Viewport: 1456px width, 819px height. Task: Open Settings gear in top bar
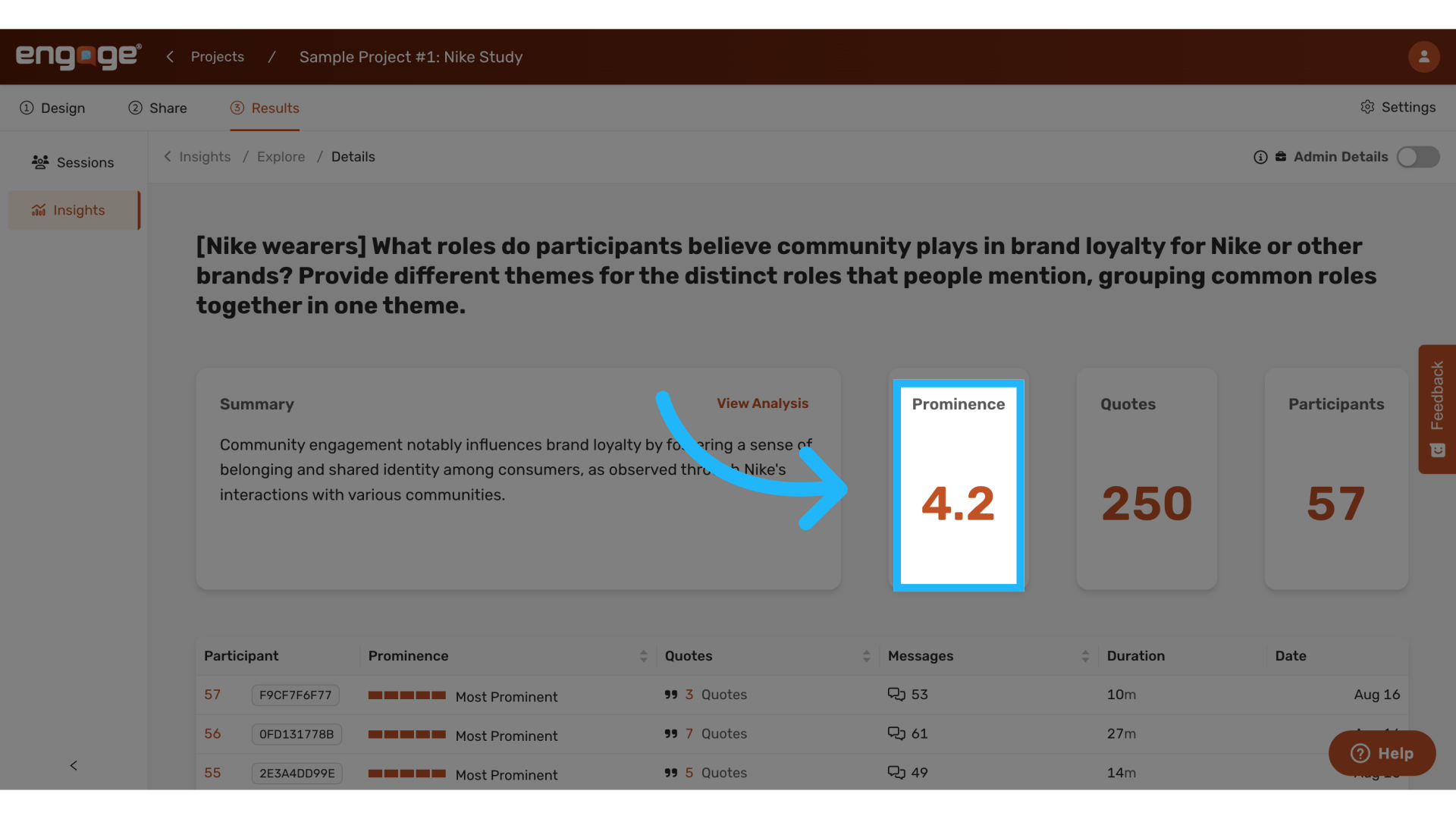pyautogui.click(x=1367, y=107)
